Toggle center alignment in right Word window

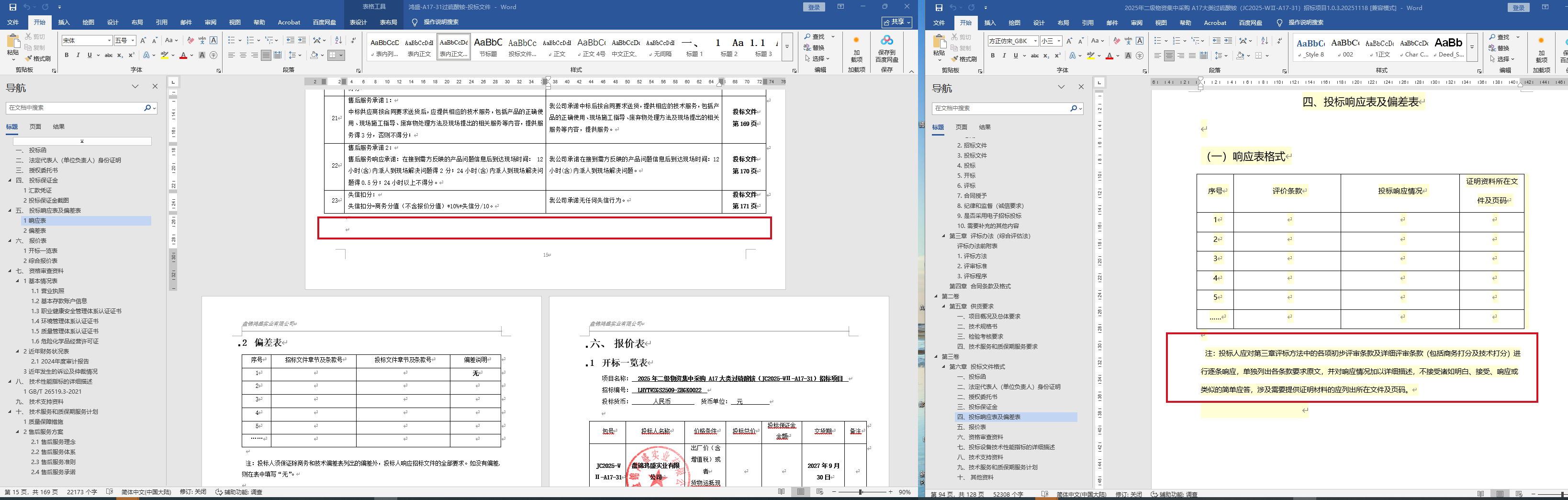(x=1169, y=56)
